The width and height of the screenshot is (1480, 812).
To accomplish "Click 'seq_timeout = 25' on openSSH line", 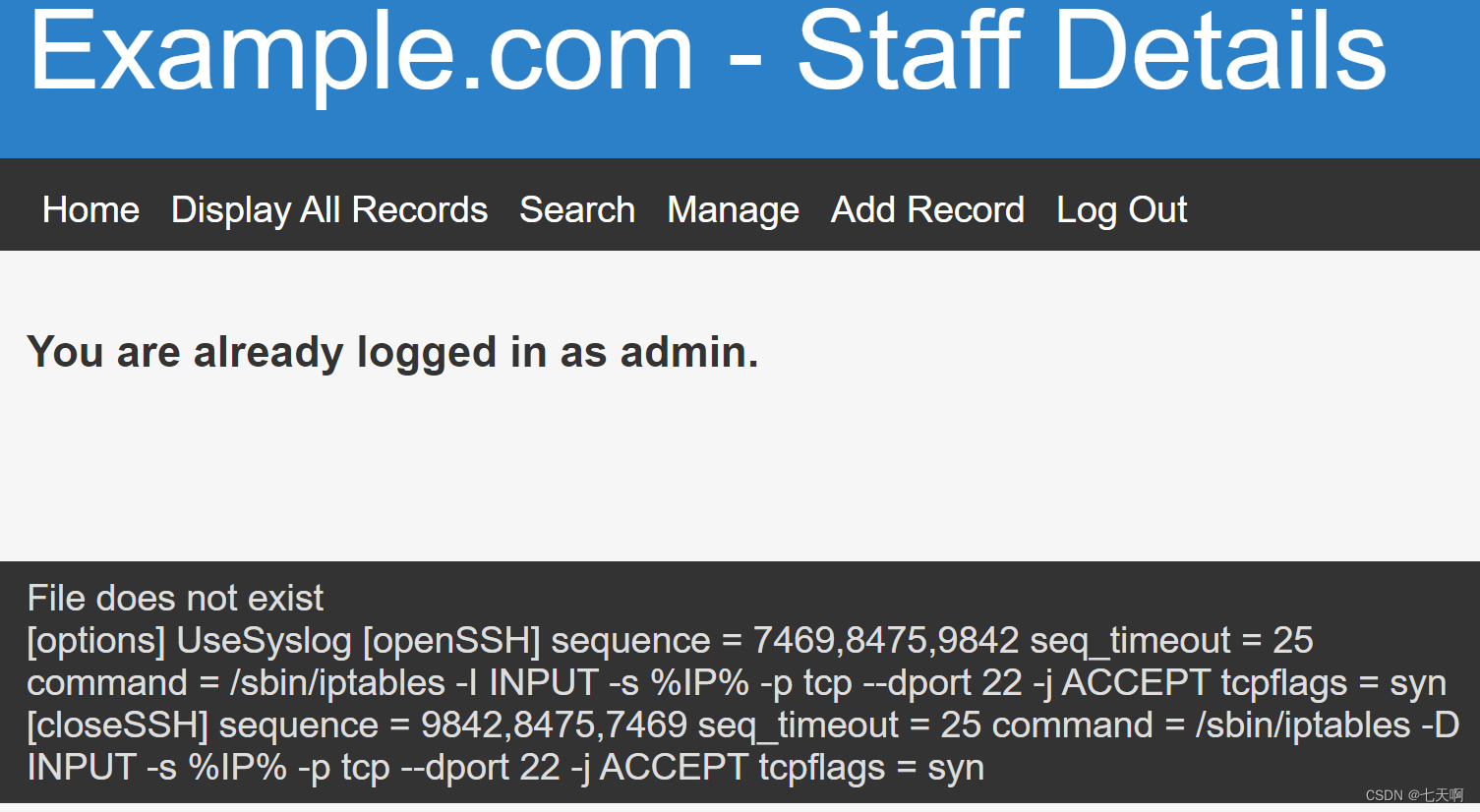I will 1171,640.
